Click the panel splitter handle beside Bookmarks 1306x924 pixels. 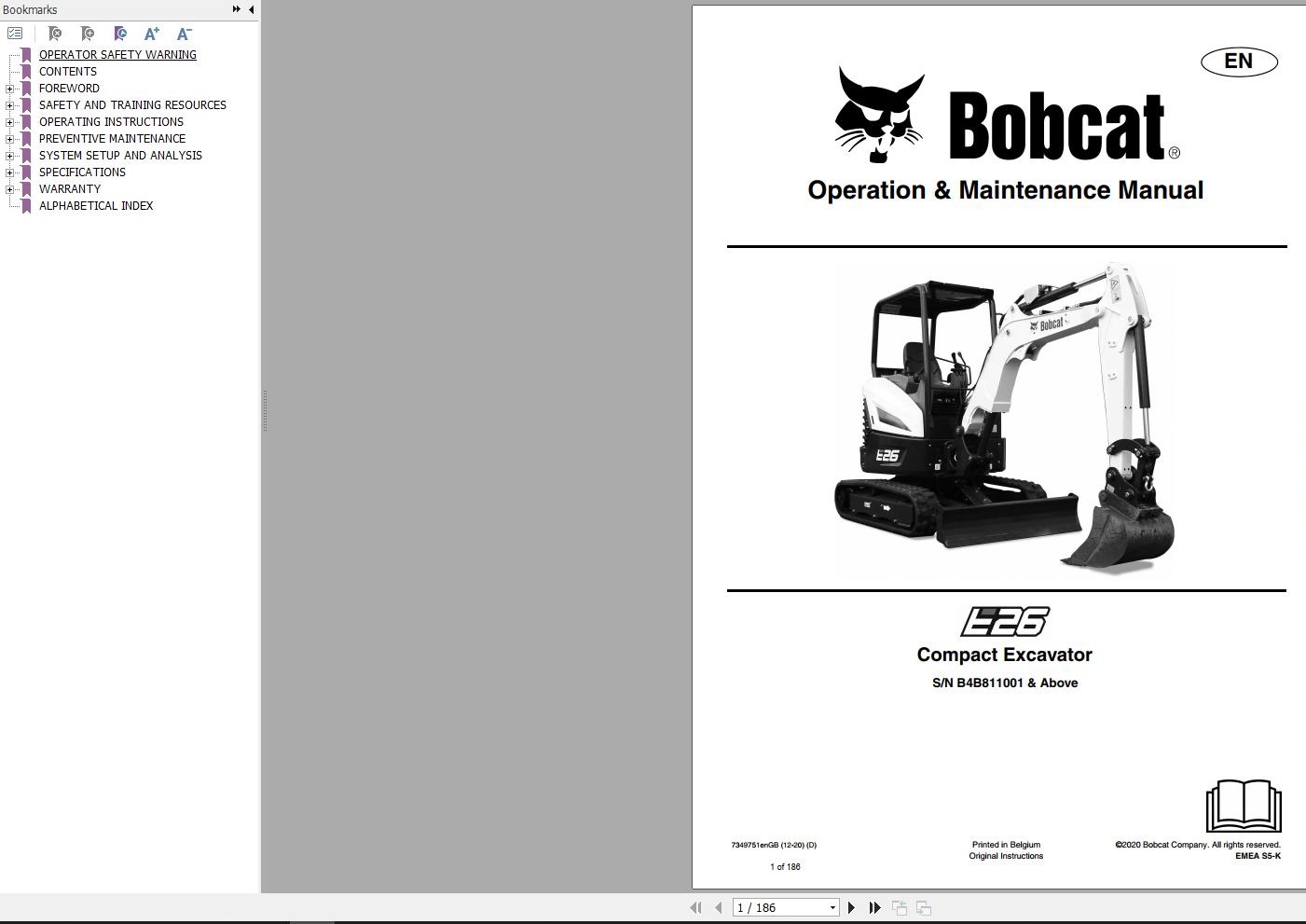coord(265,410)
